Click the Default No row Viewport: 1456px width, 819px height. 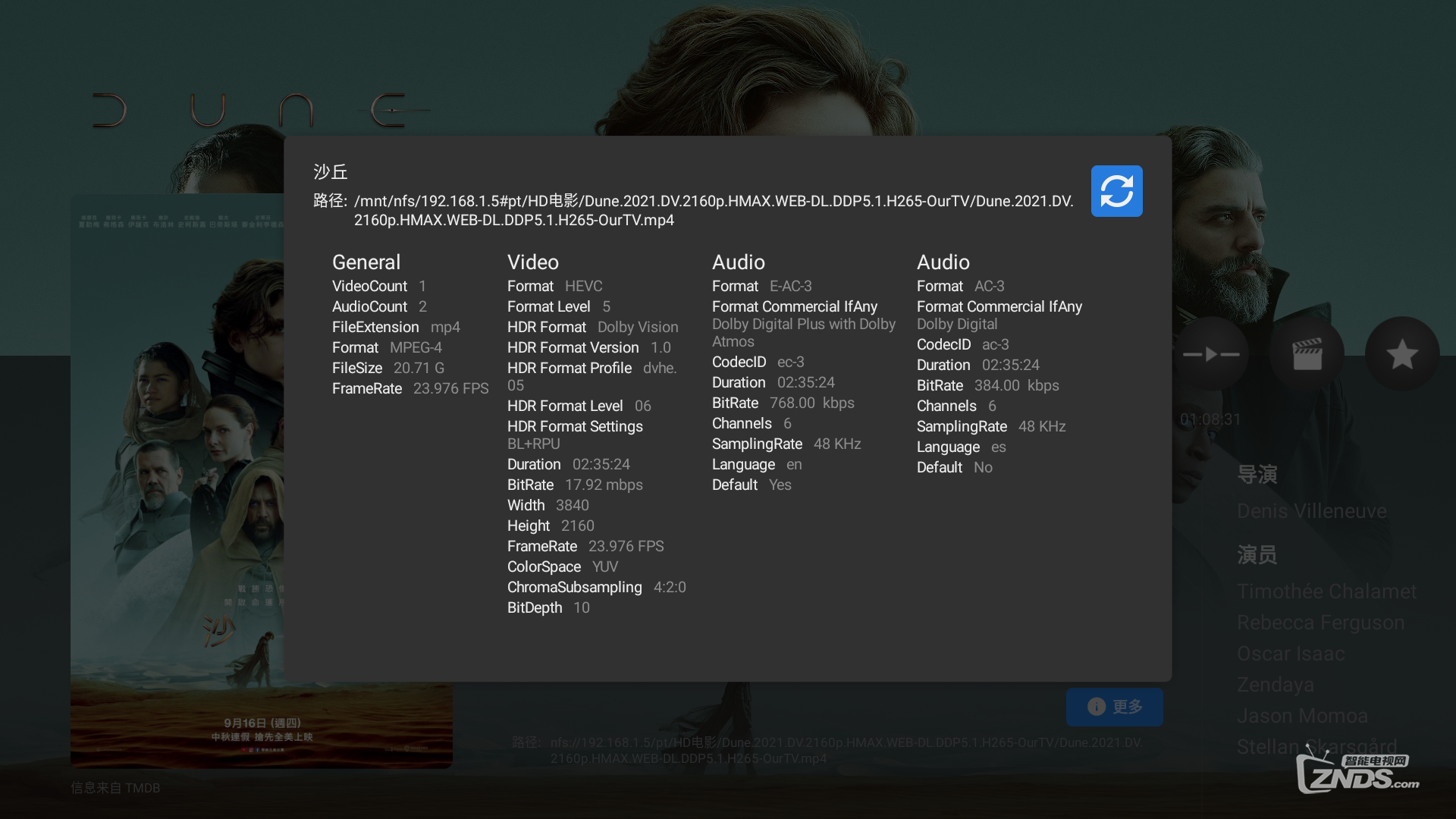click(955, 467)
